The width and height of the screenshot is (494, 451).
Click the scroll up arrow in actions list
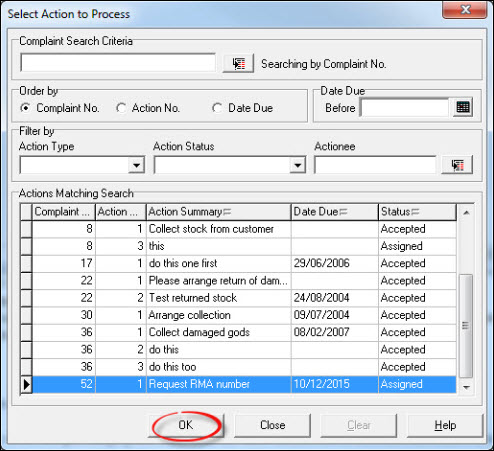coord(466,213)
